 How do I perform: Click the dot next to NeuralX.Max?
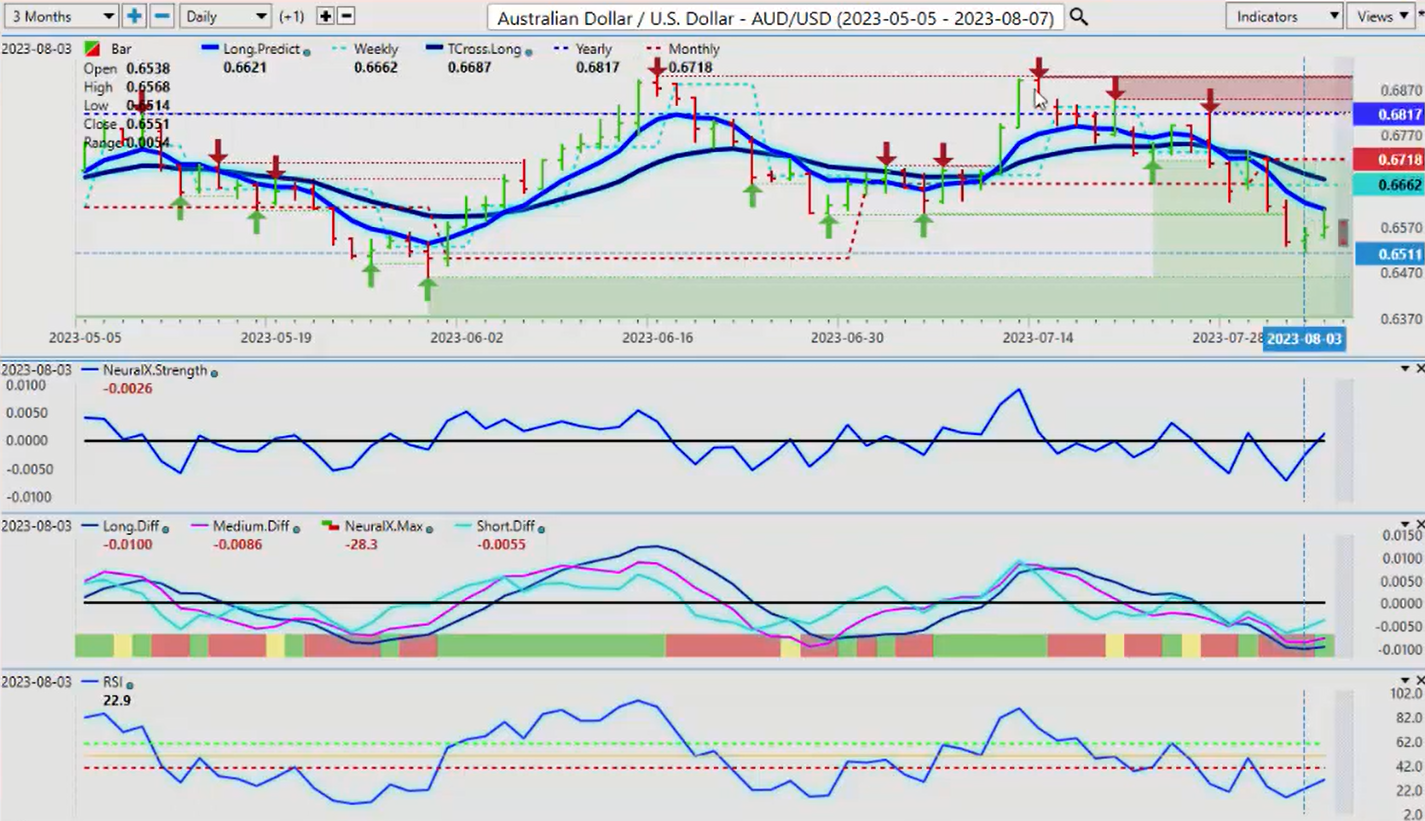pos(431,528)
